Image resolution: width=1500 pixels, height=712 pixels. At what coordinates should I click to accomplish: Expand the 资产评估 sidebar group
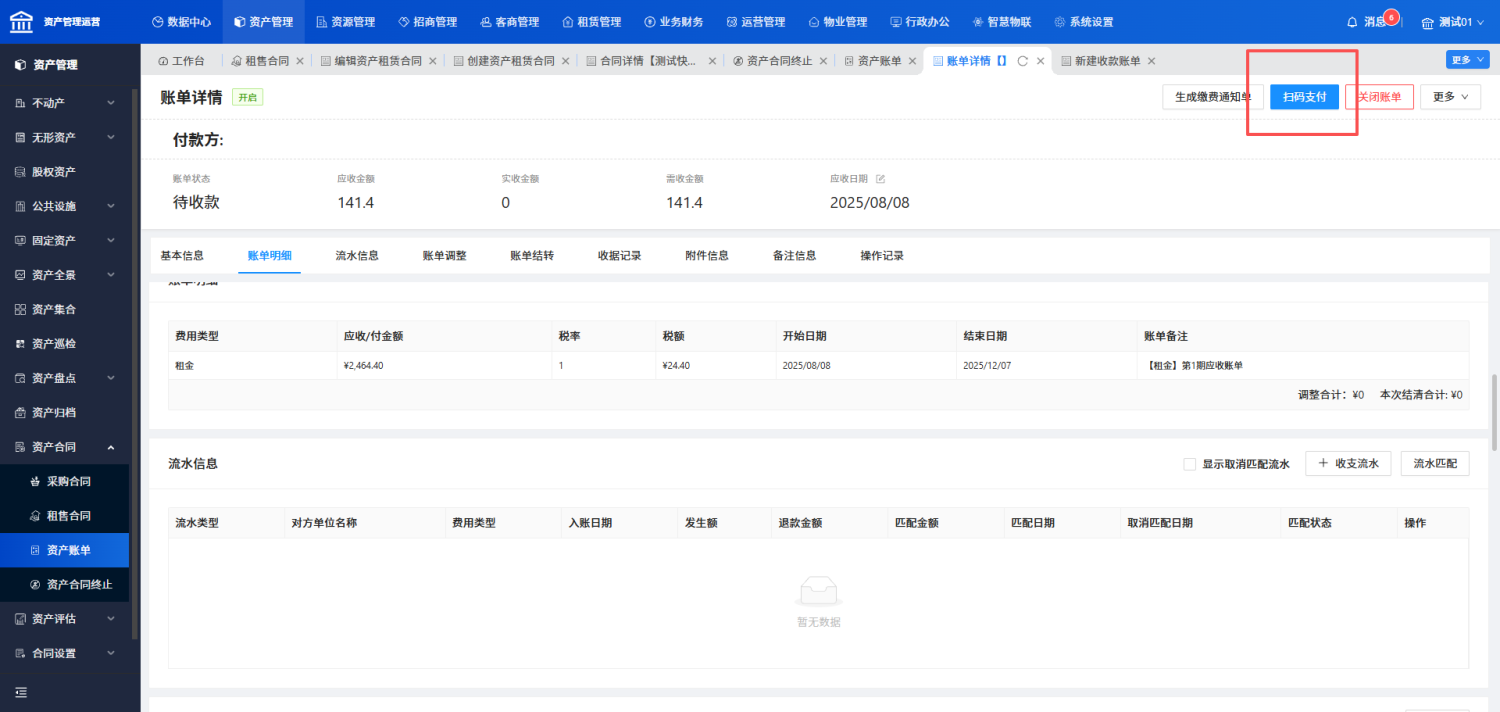click(65, 619)
